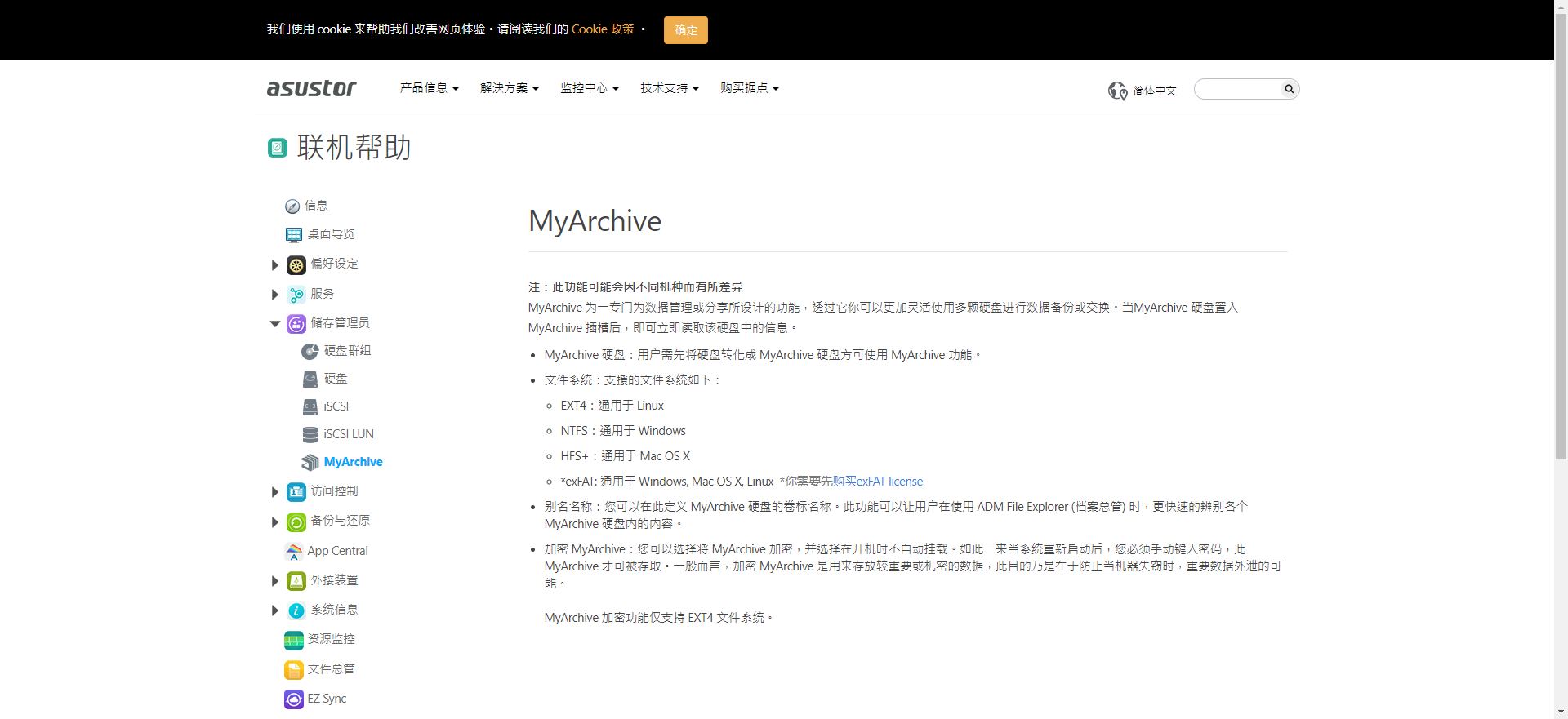The height and width of the screenshot is (719, 1568).
Task: Click the 备份与还原 backup icon
Action: tap(296, 522)
